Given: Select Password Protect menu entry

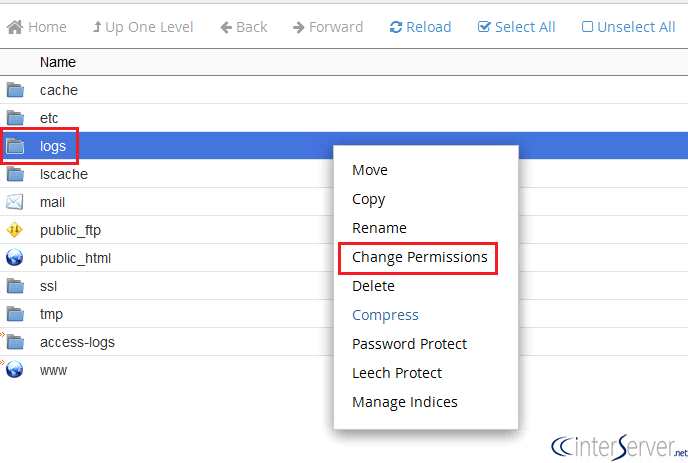Looking at the screenshot, I should (x=409, y=344).
